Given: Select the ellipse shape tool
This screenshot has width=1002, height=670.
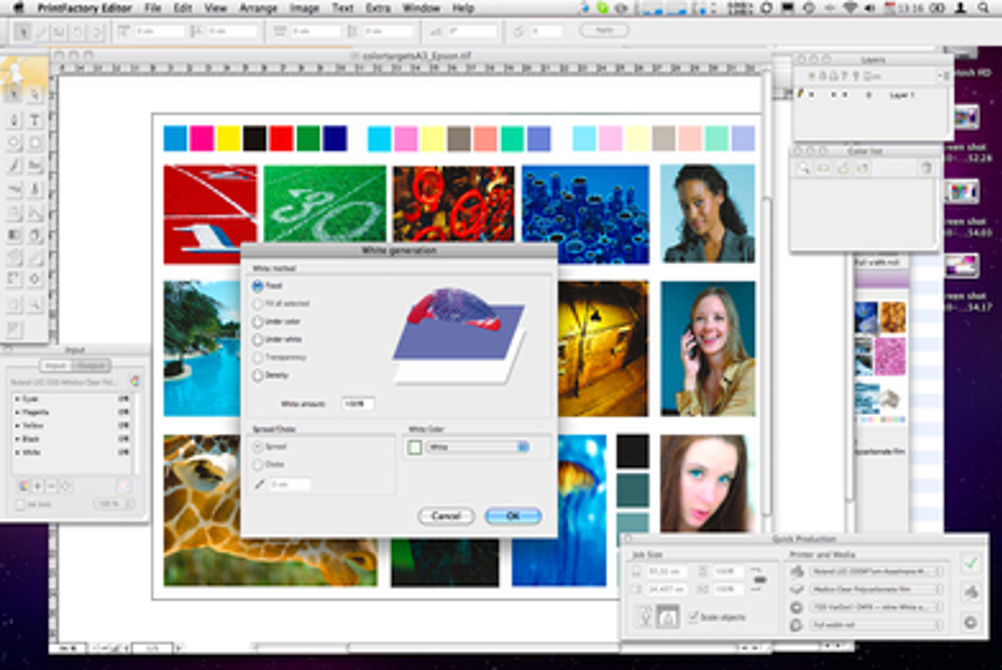Looking at the screenshot, I should coord(13,143).
